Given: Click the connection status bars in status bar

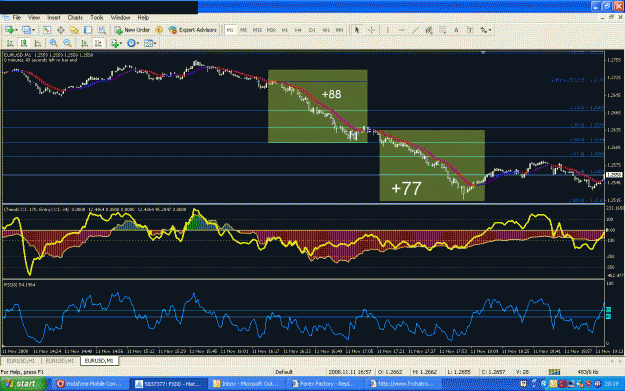Looking at the screenshot, I should point(554,372).
